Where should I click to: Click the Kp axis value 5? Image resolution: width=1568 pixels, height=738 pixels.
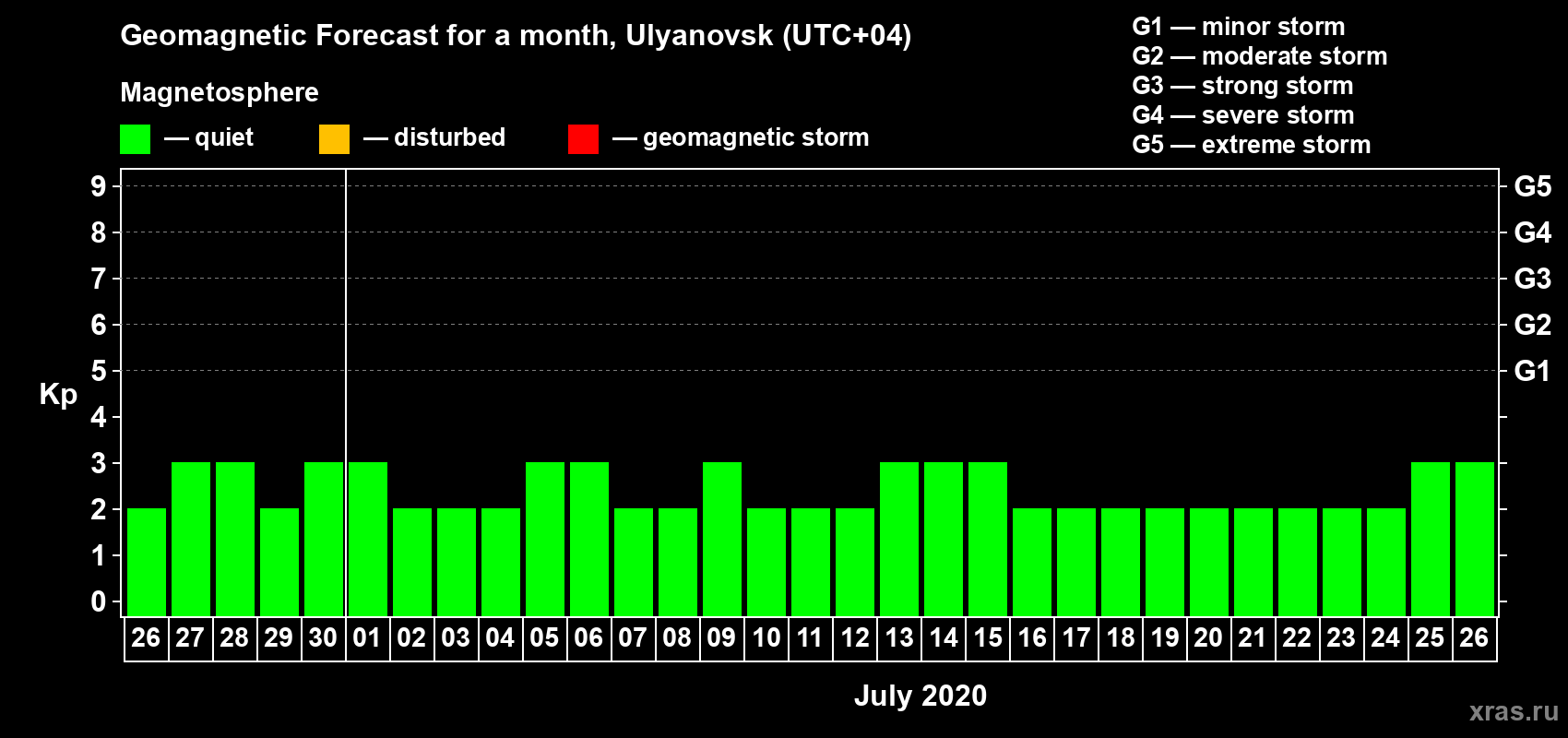[98, 371]
